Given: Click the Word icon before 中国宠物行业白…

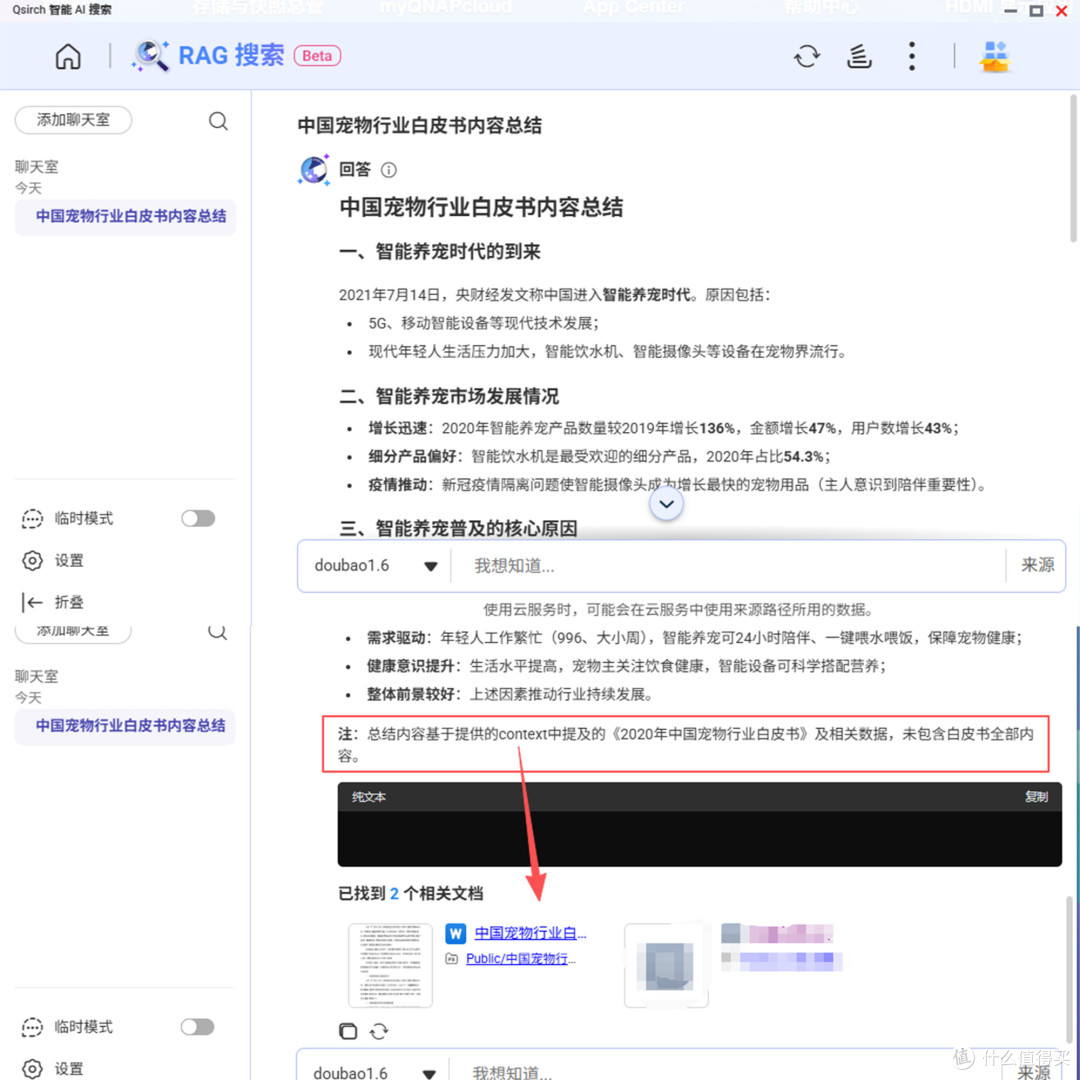Looking at the screenshot, I should click(455, 933).
